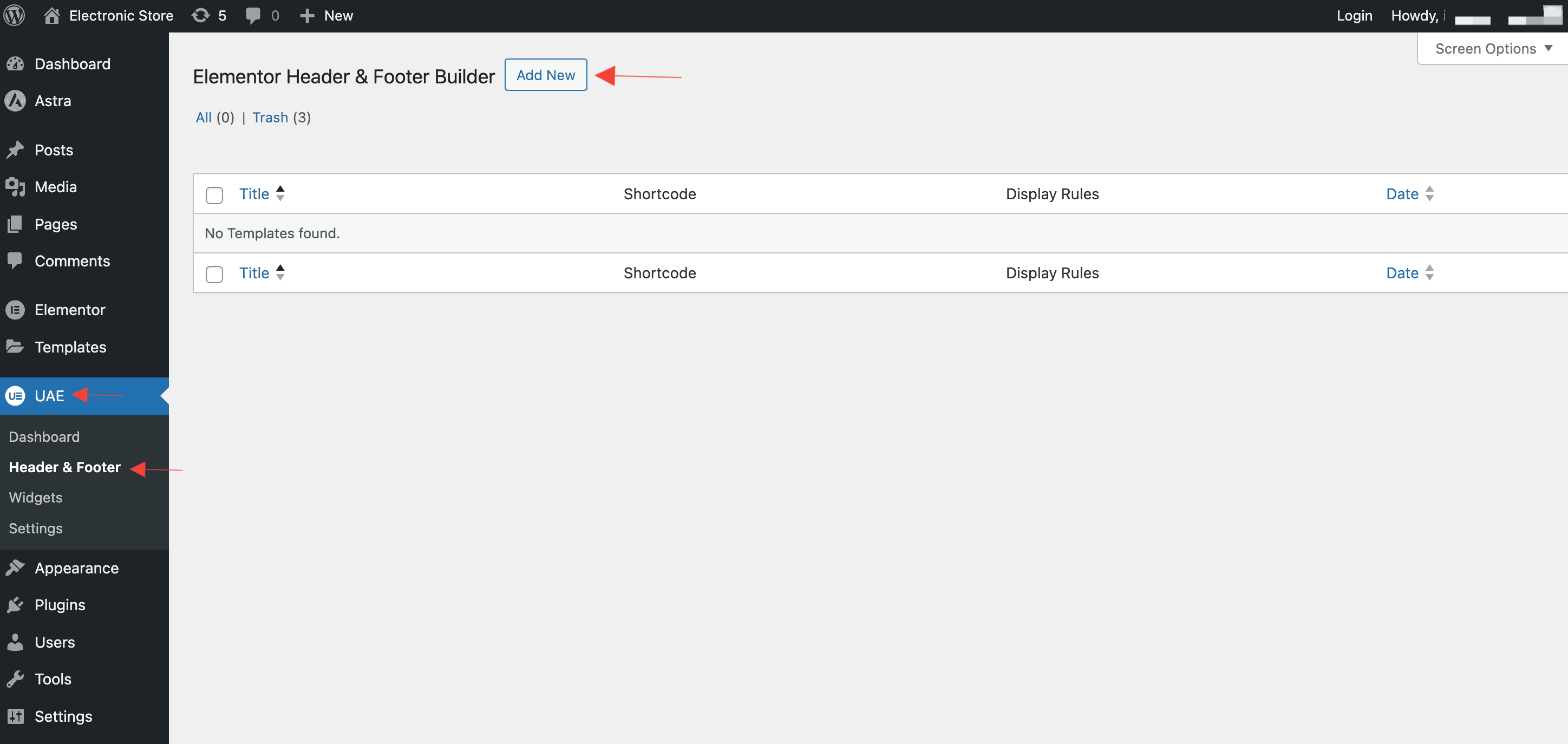Click the Add New button
The width and height of the screenshot is (1568, 744).
545,75
